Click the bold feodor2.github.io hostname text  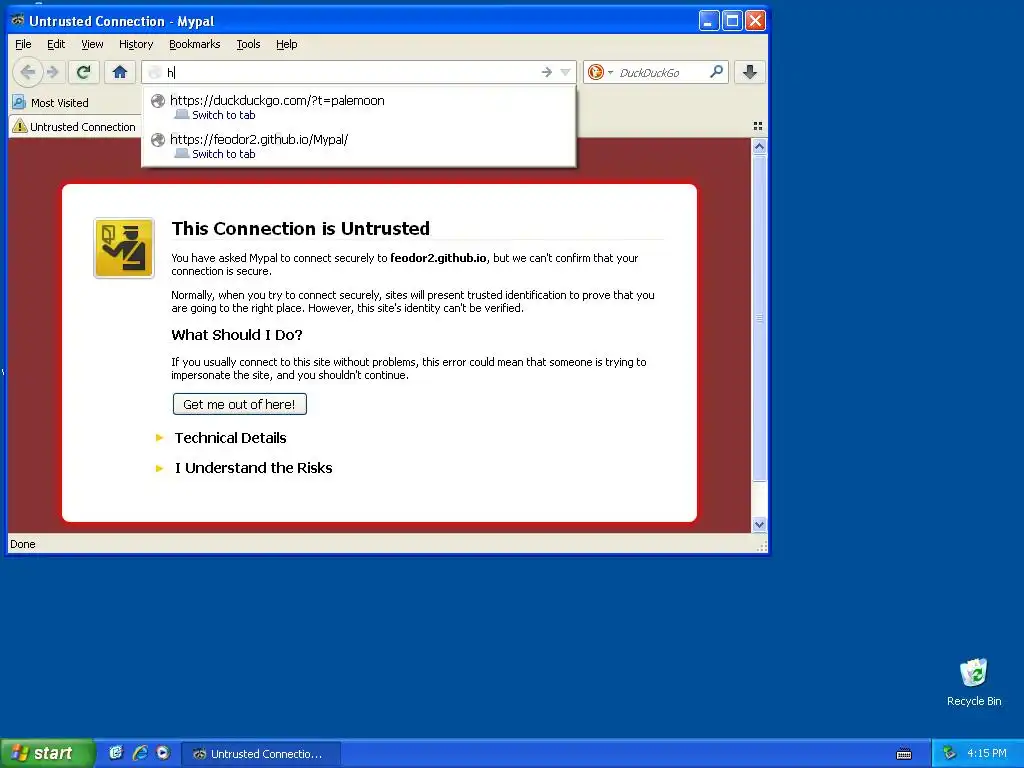(x=438, y=258)
